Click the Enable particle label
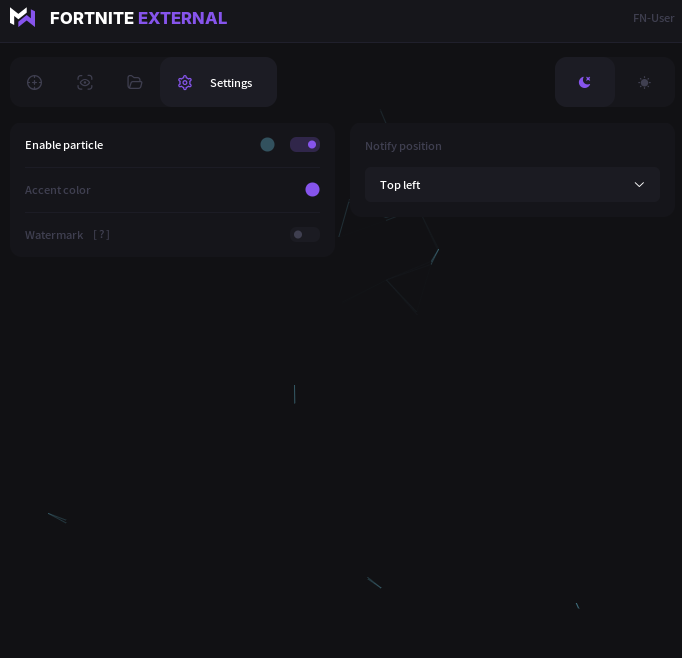 tap(64, 145)
